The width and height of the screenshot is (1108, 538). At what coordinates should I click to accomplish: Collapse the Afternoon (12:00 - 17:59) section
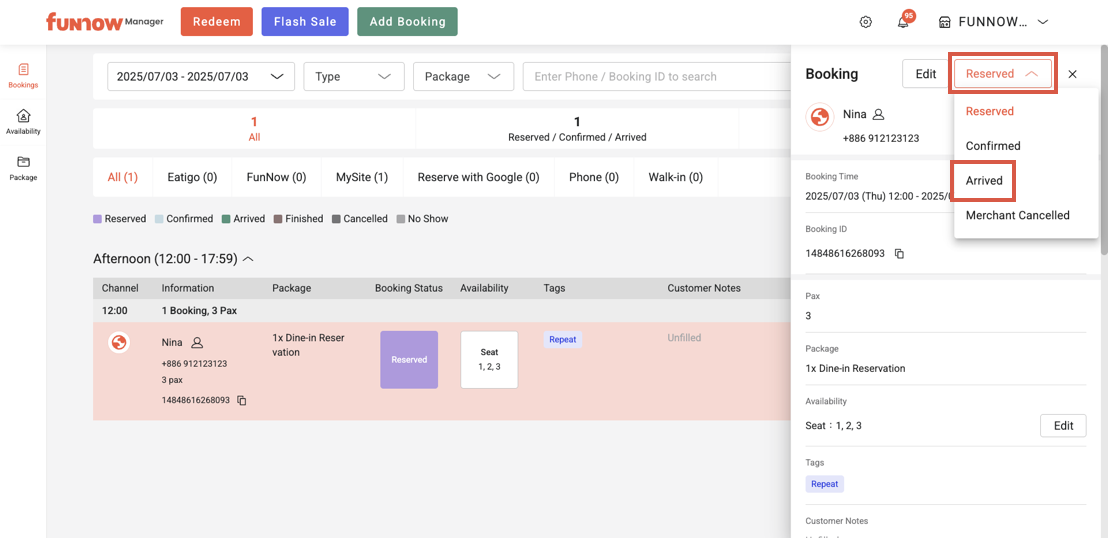pos(248,259)
